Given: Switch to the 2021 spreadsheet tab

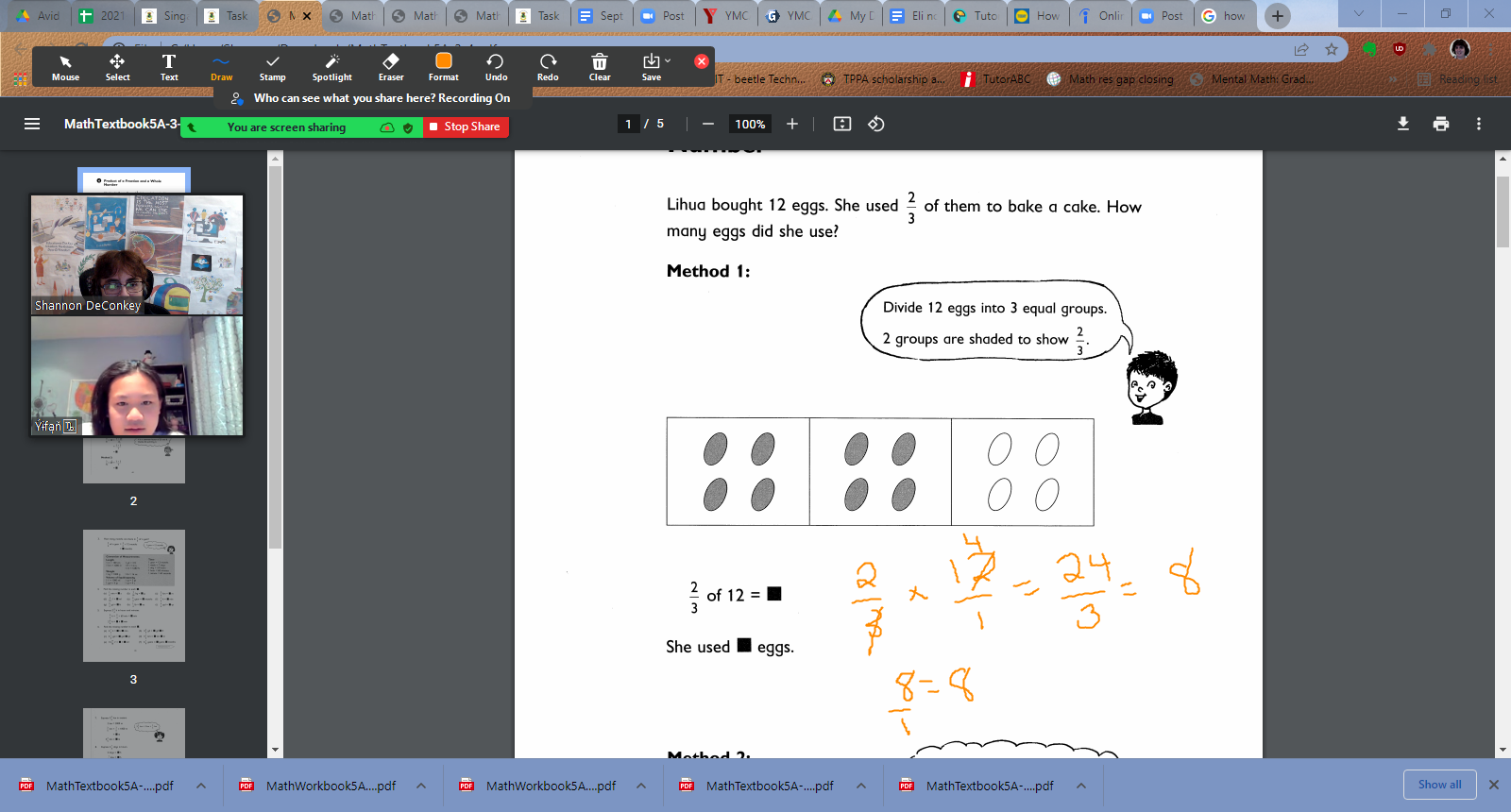Looking at the screenshot, I should coord(102,16).
